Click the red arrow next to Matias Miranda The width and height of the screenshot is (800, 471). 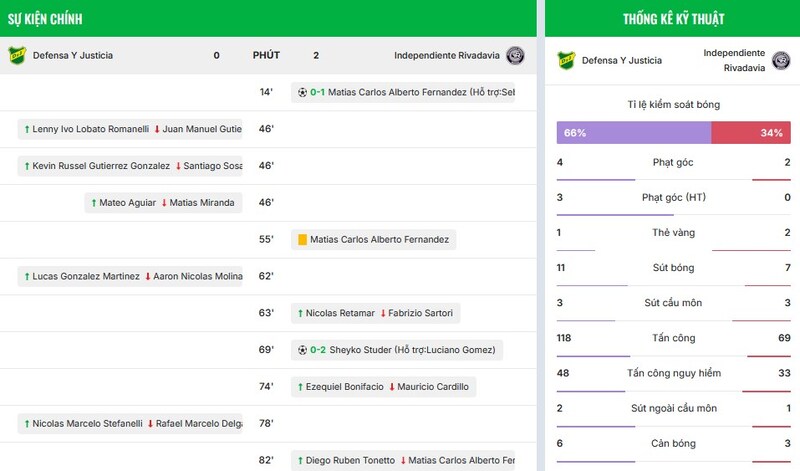coord(164,203)
